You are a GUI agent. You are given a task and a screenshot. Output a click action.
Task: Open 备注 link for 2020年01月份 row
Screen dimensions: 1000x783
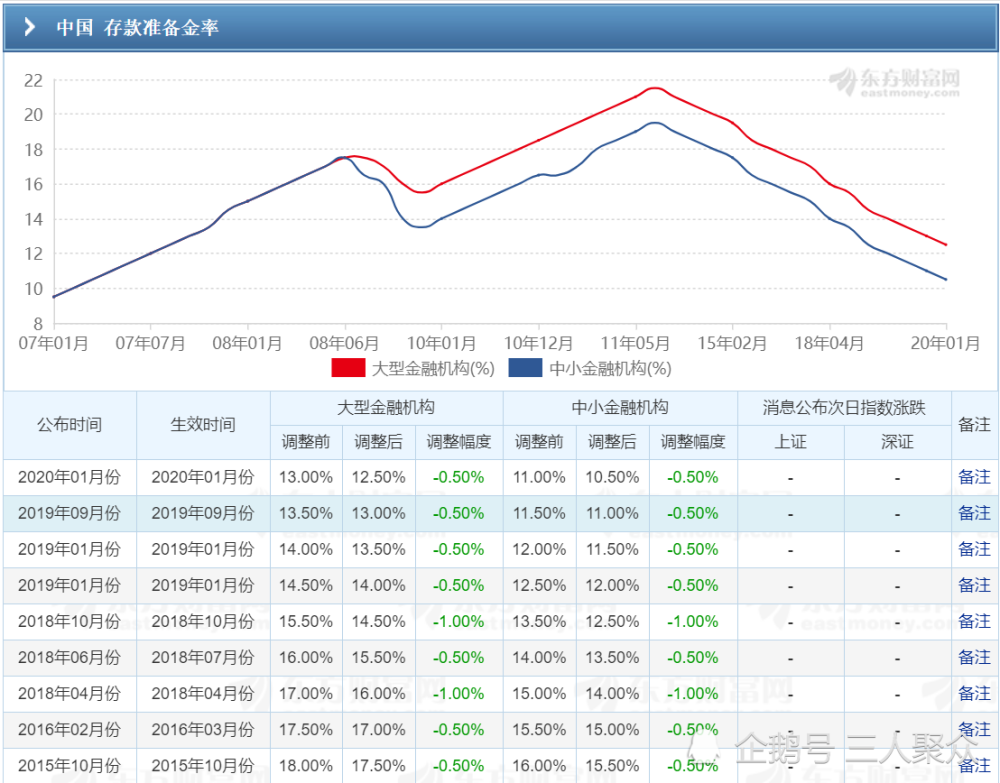pos(974,477)
